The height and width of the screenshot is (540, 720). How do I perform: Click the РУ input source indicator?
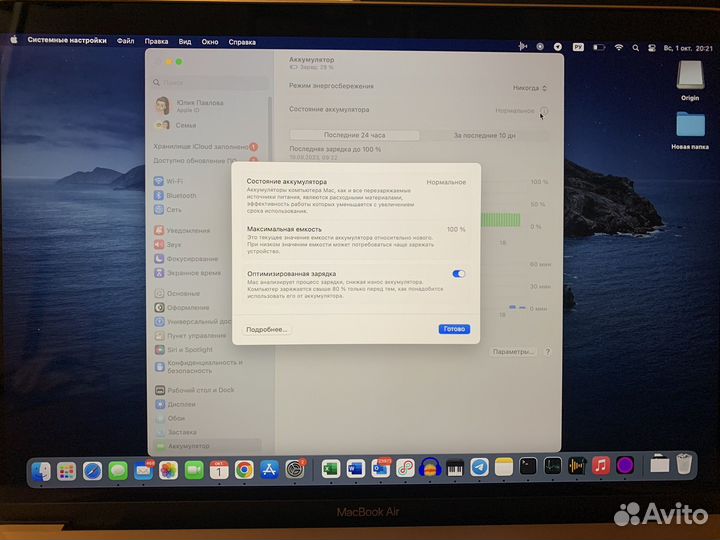click(578, 47)
